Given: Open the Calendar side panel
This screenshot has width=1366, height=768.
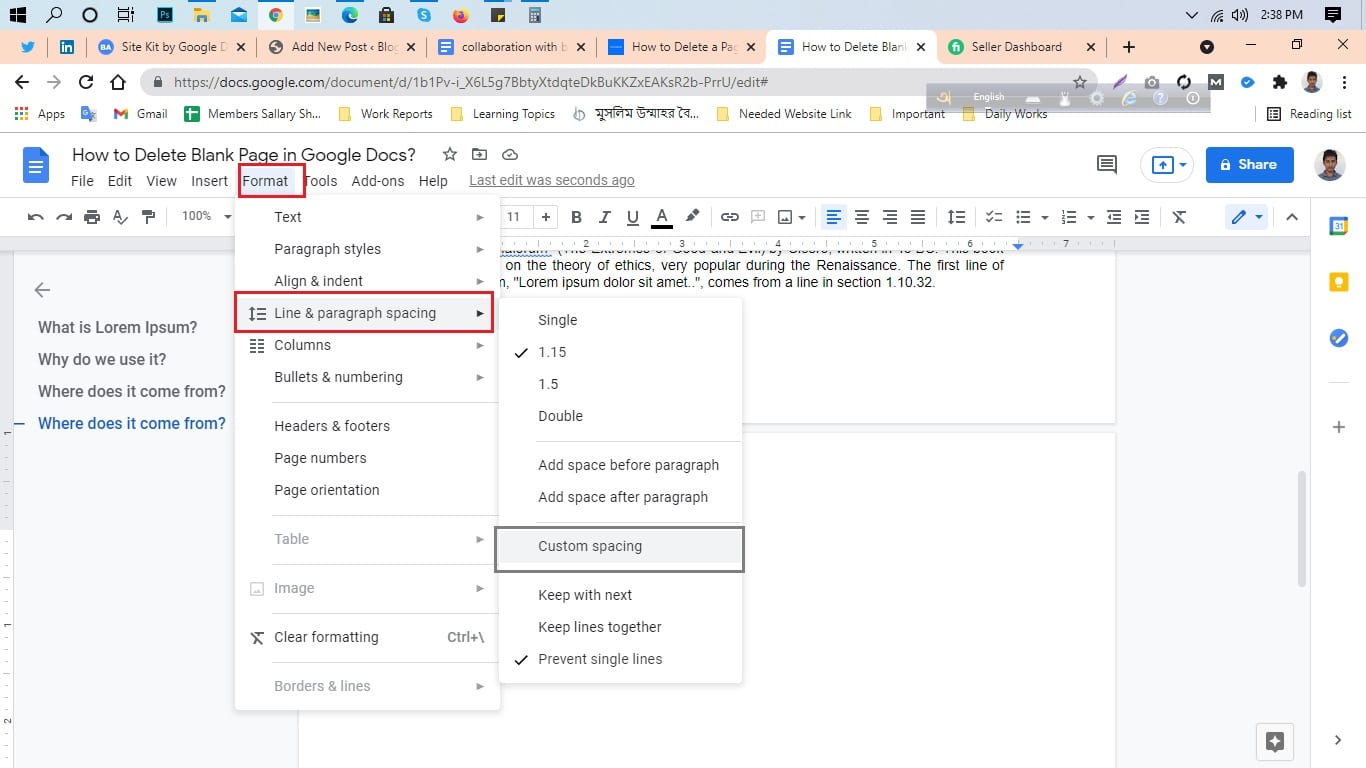Looking at the screenshot, I should pyautogui.click(x=1339, y=225).
